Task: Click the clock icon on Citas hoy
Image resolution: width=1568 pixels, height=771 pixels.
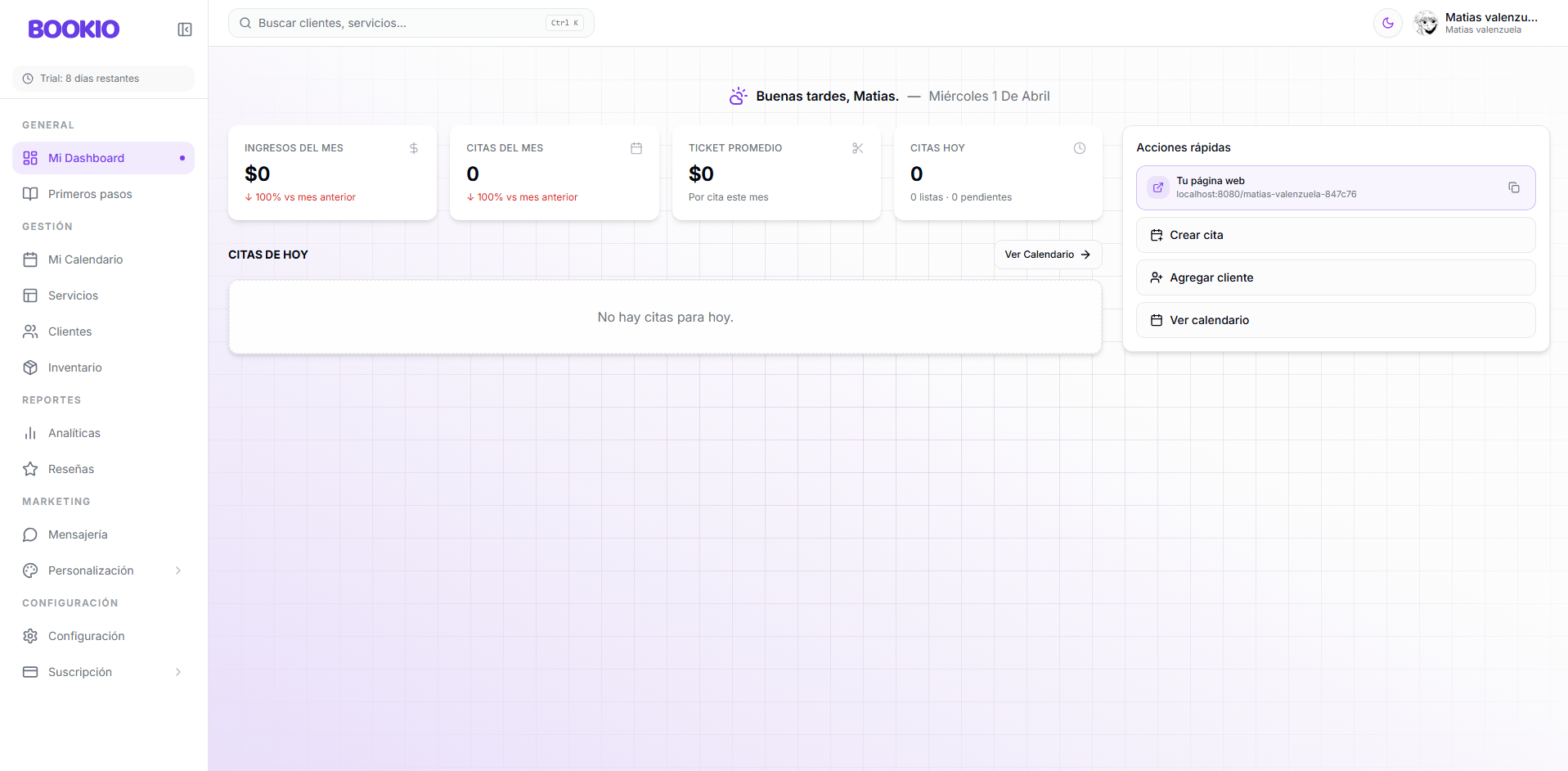Action: (1080, 148)
